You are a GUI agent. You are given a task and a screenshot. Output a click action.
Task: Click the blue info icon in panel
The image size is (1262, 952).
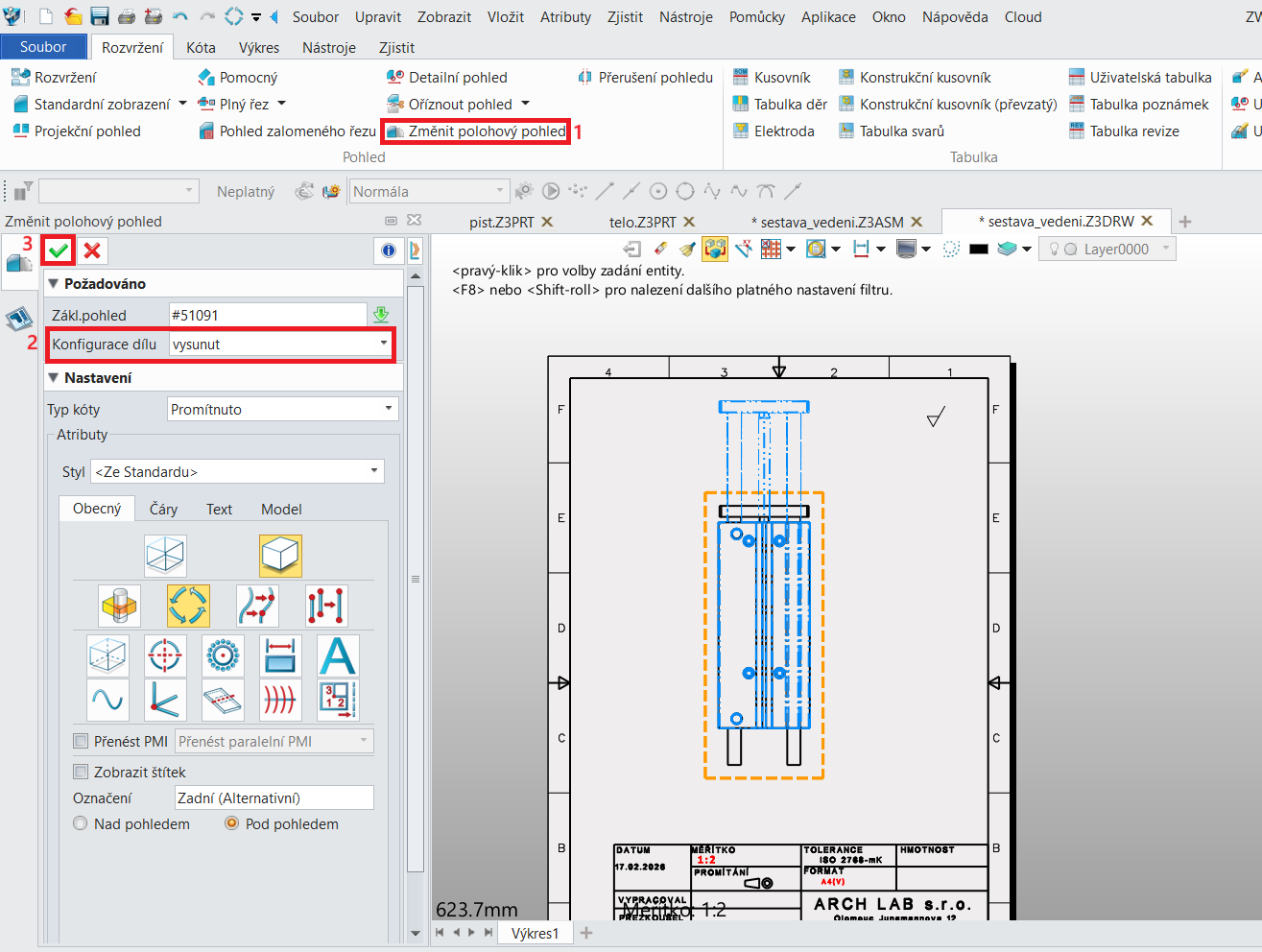point(388,250)
